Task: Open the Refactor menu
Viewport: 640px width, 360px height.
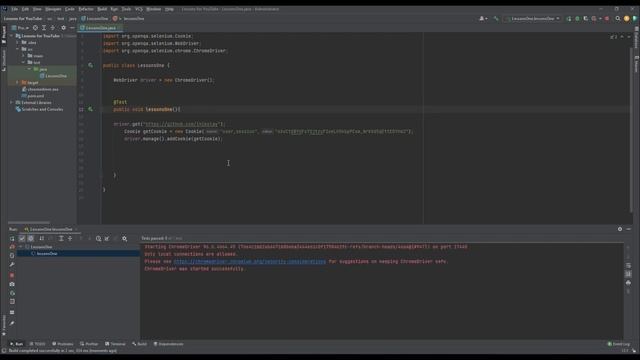Action: [x=86, y=9]
